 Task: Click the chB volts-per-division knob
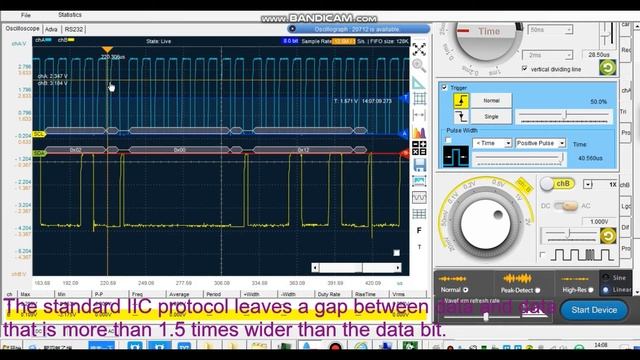coord(486,224)
